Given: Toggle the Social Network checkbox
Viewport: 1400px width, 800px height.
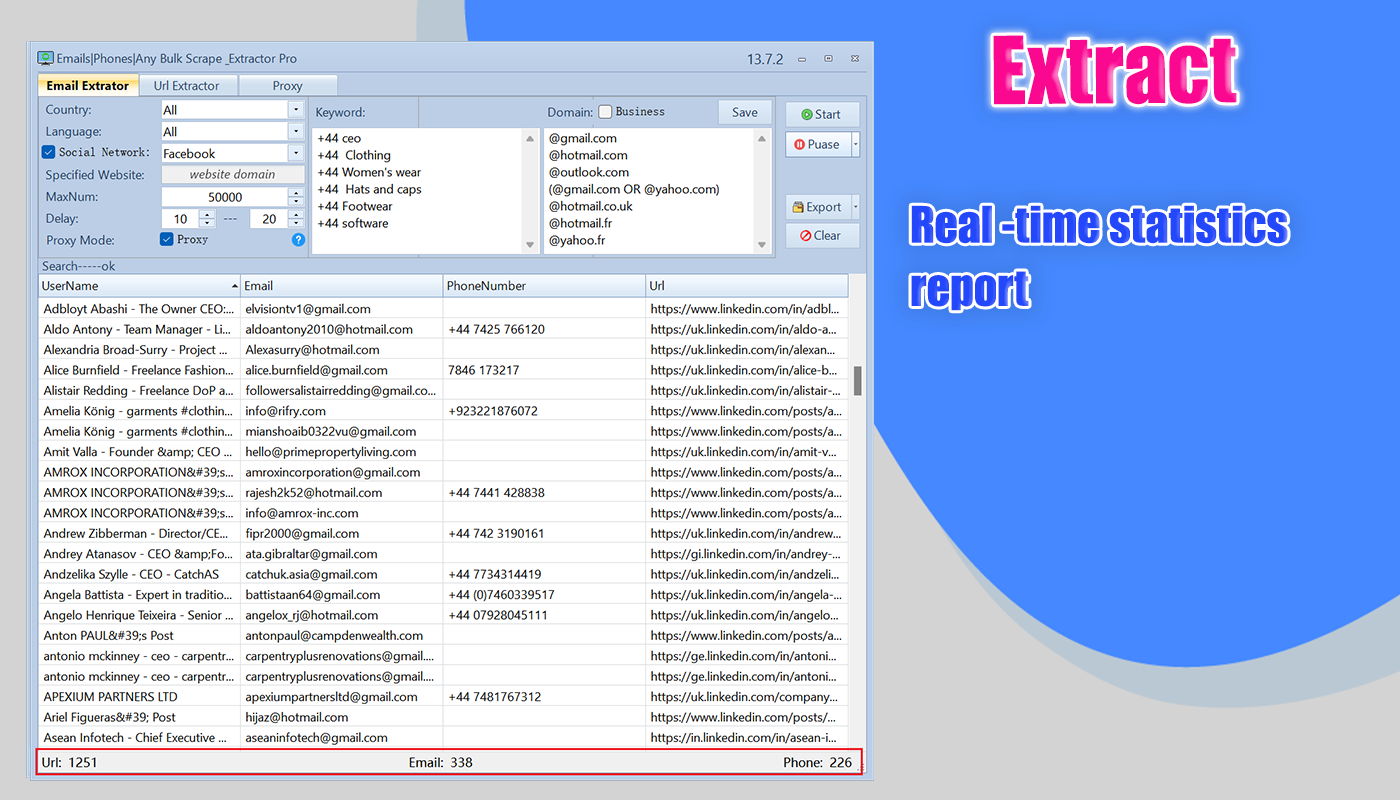Looking at the screenshot, I should pyautogui.click(x=48, y=152).
